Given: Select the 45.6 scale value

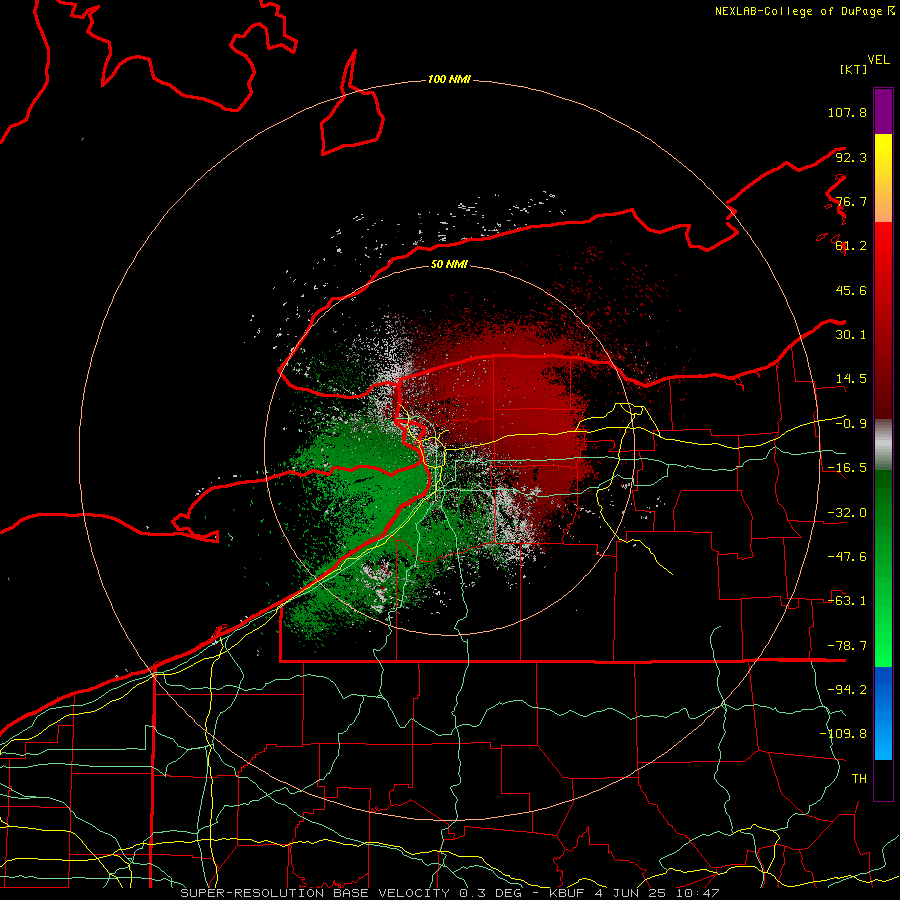Looking at the screenshot, I should pyautogui.click(x=851, y=290).
